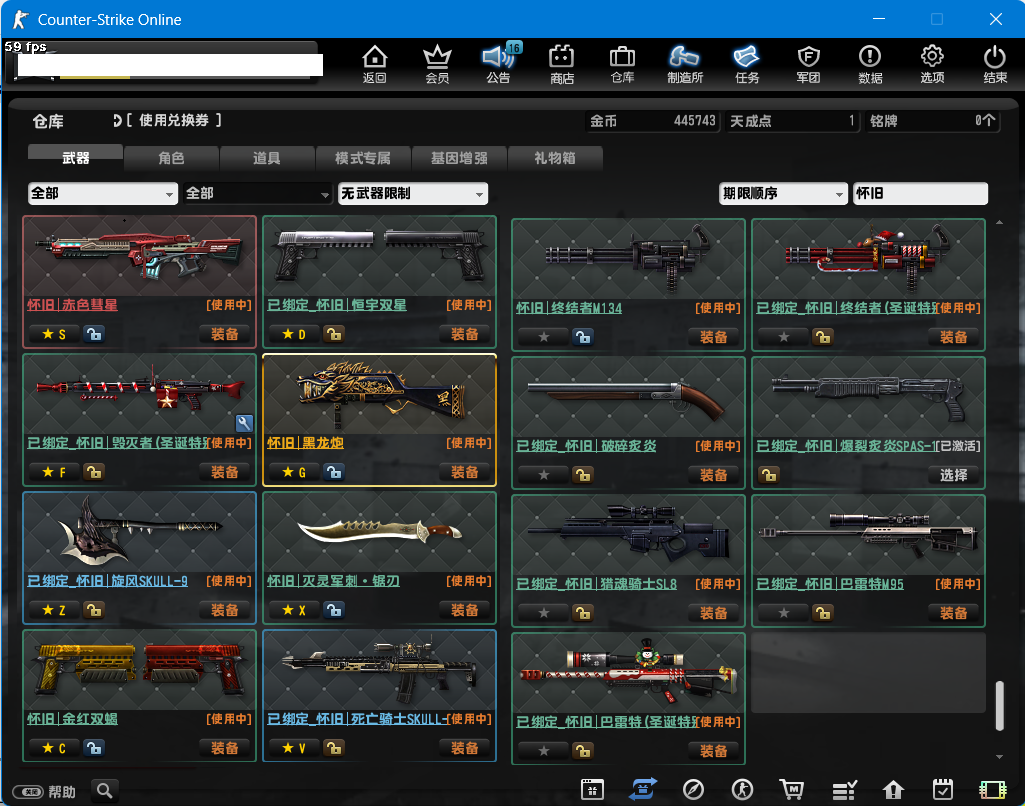This screenshot has width=1025, height=806.
Task: Switch to the 道具 items tab
Action: tap(267, 158)
